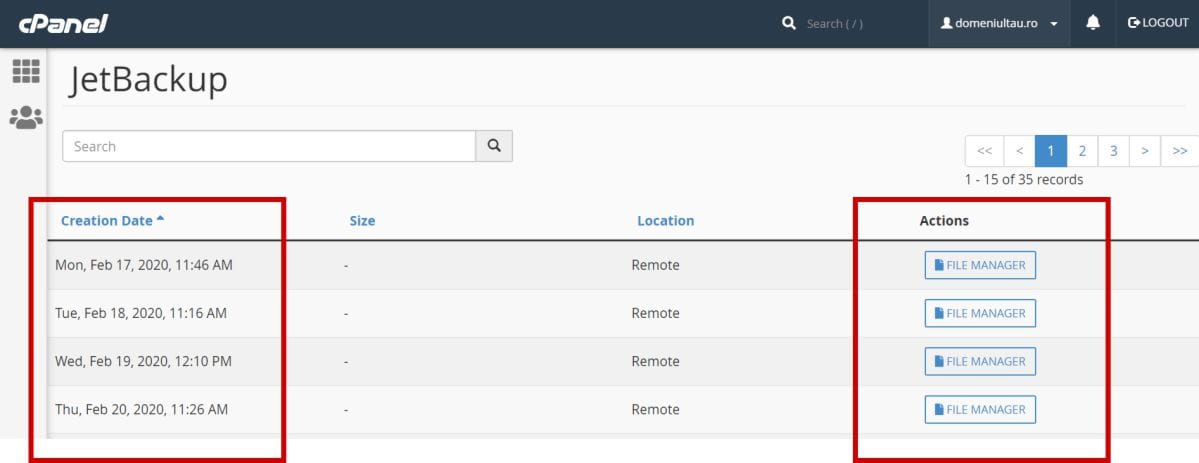Viewport: 1199px width, 463px height.
Task: Select page 1 in pagination
Action: [1051, 151]
